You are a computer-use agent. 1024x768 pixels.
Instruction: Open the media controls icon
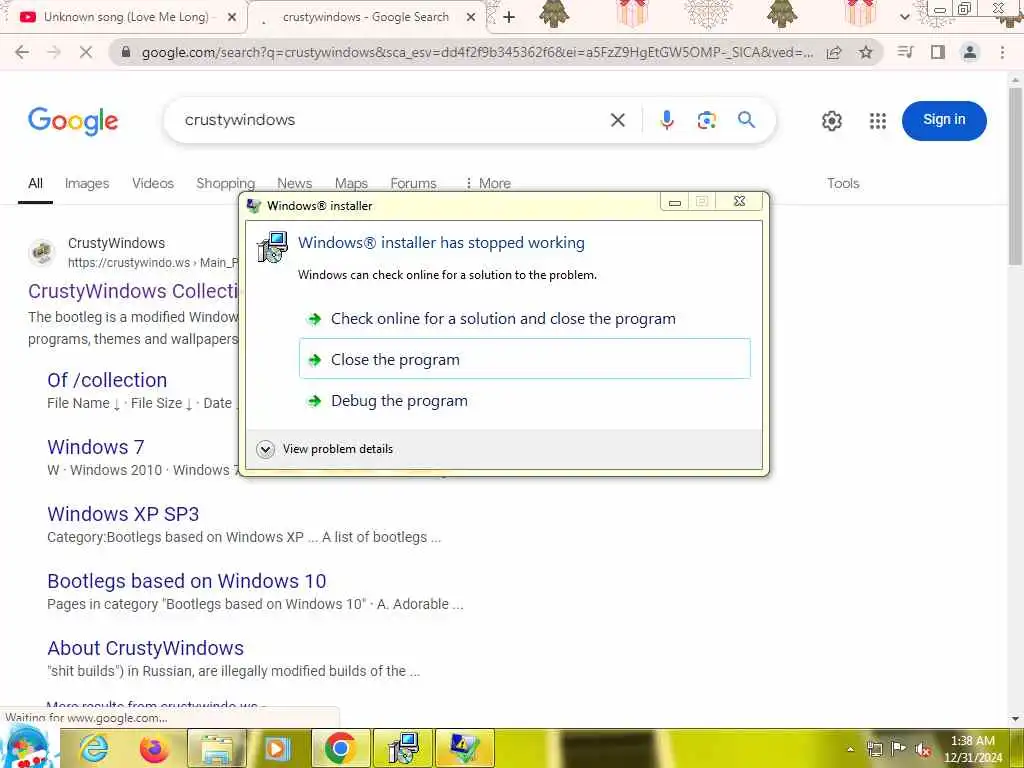pyautogui.click(x=905, y=52)
